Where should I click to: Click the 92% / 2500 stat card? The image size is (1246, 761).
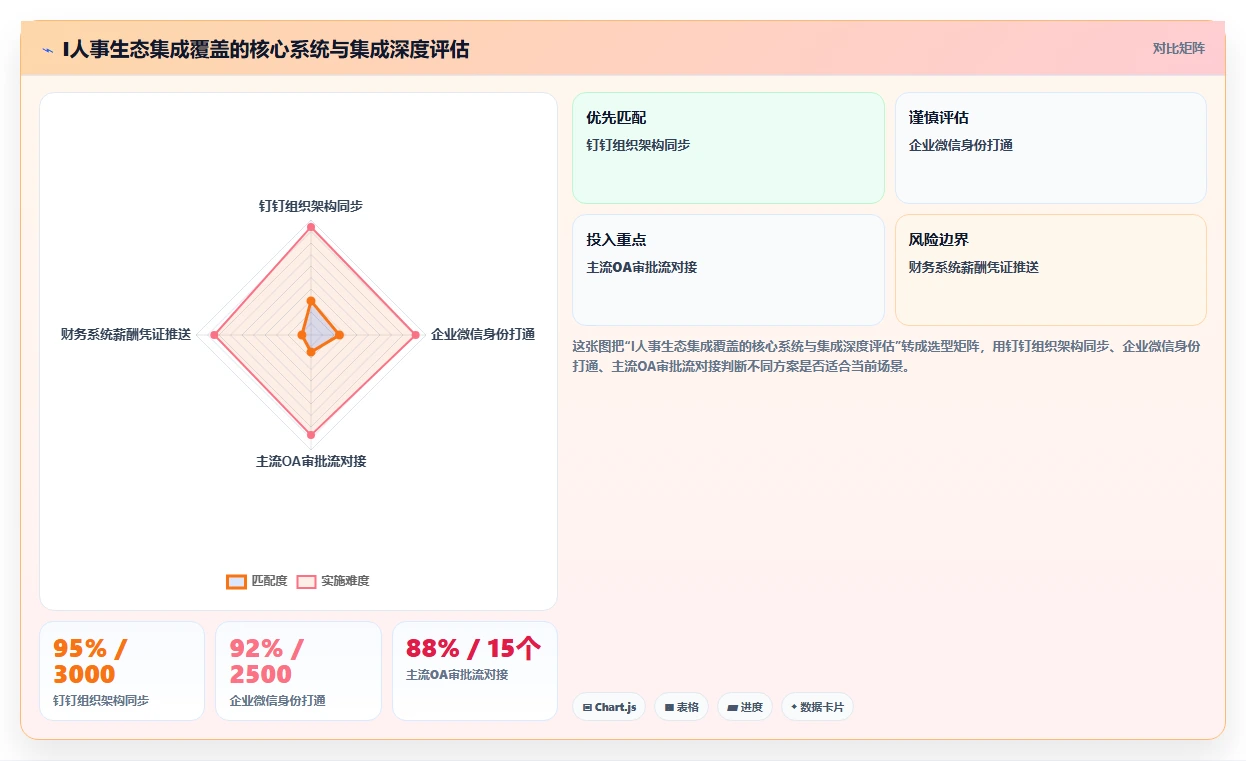[298, 671]
